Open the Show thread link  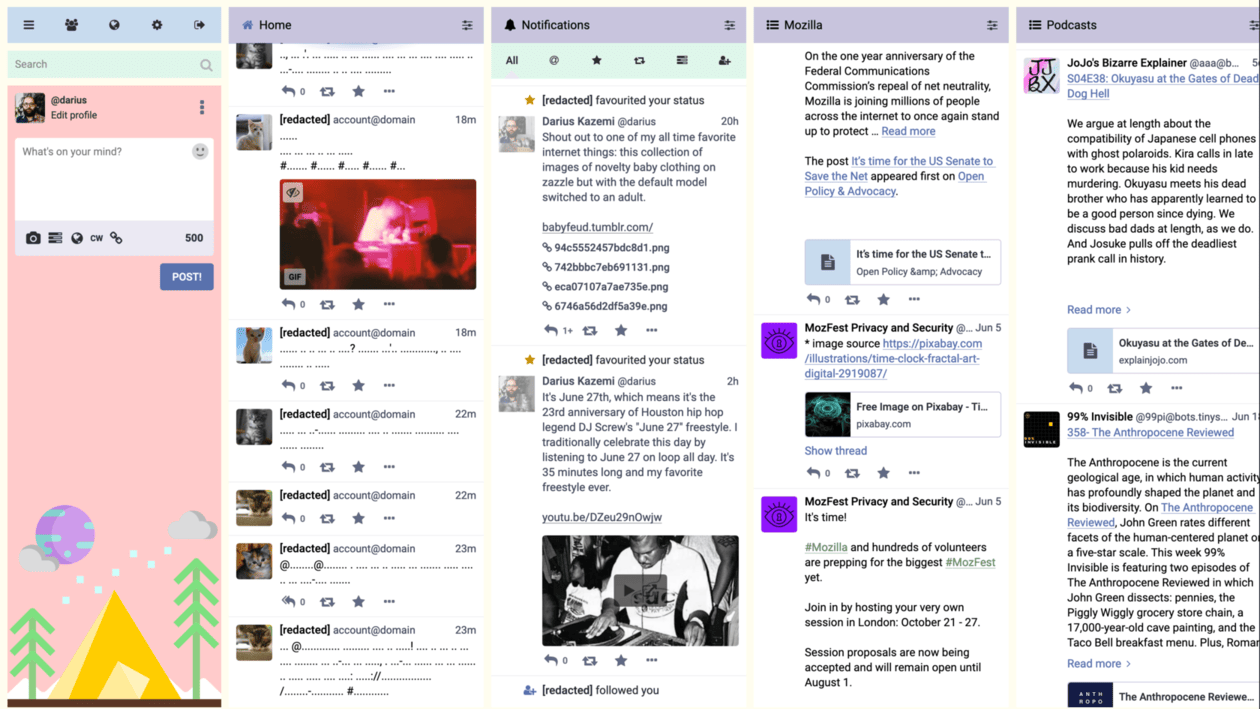pyautogui.click(x=836, y=451)
